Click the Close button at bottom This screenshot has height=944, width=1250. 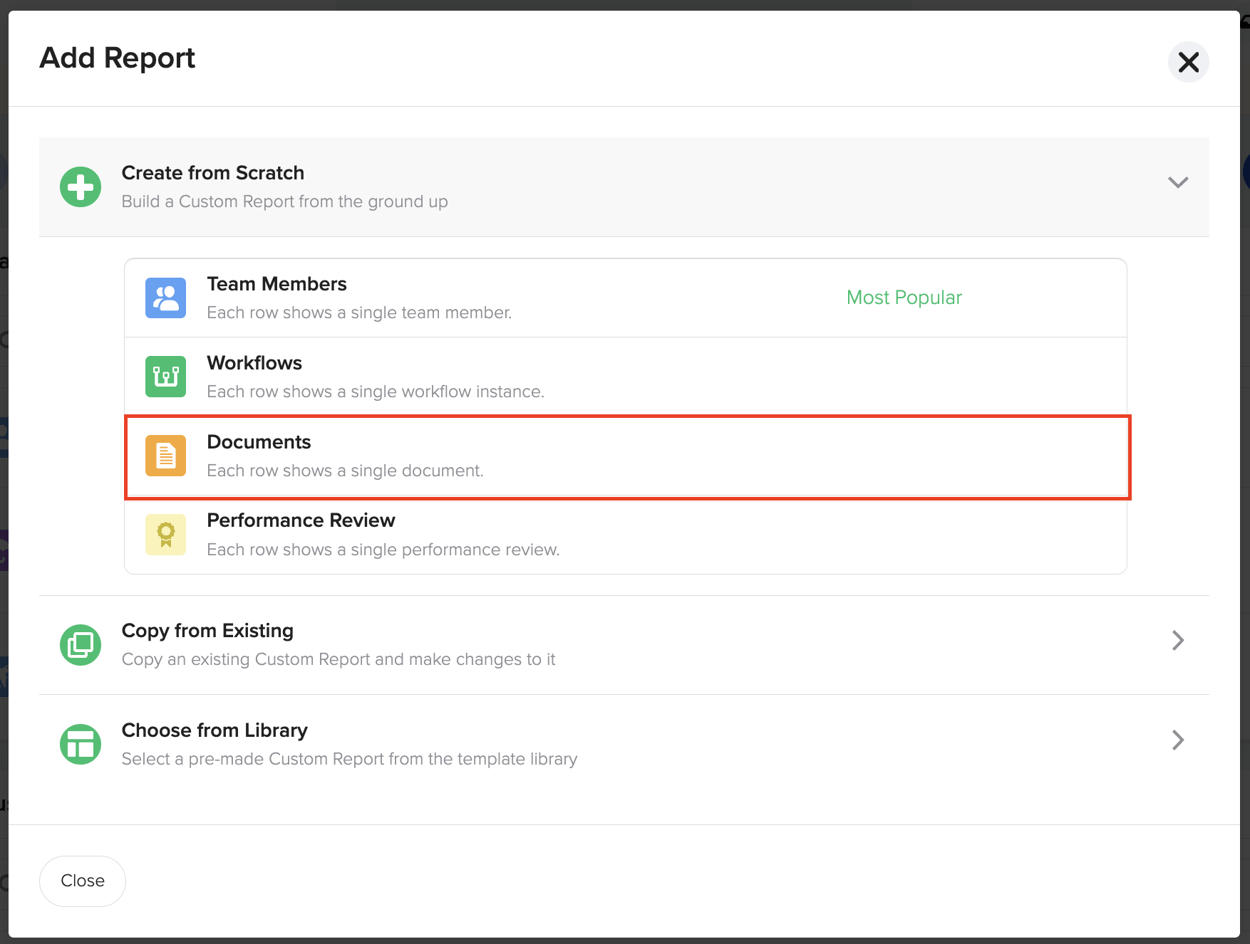[x=82, y=881]
